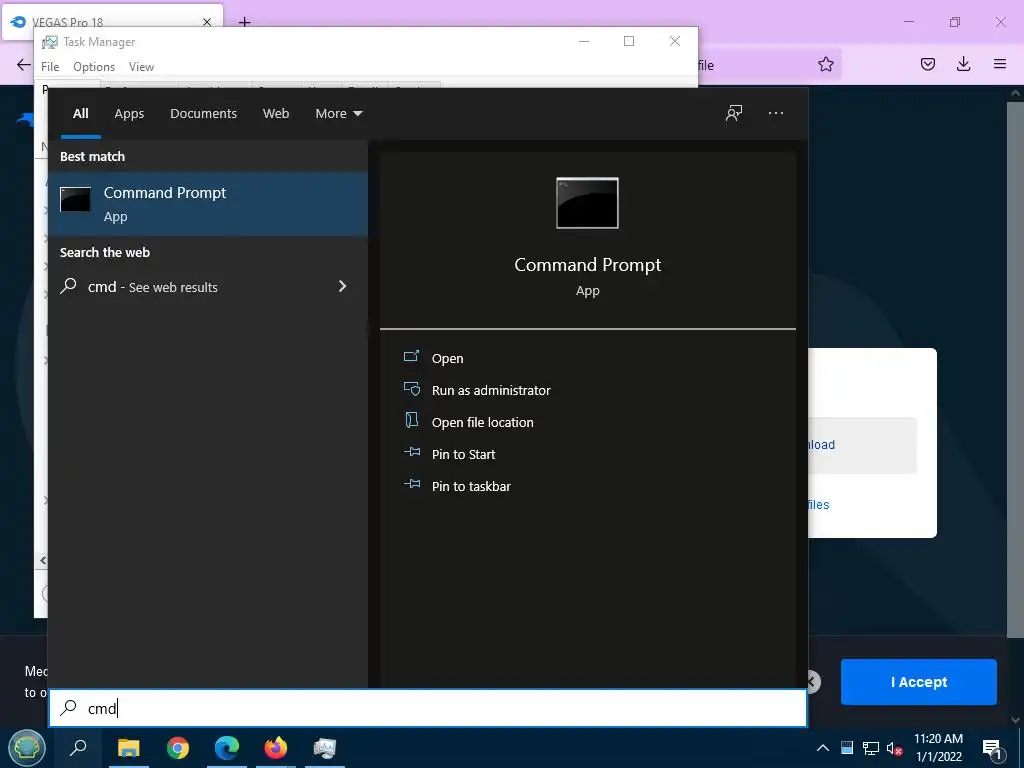Close the VEGAS Pro 18 browser tab
The width and height of the screenshot is (1024, 768).
(x=207, y=22)
